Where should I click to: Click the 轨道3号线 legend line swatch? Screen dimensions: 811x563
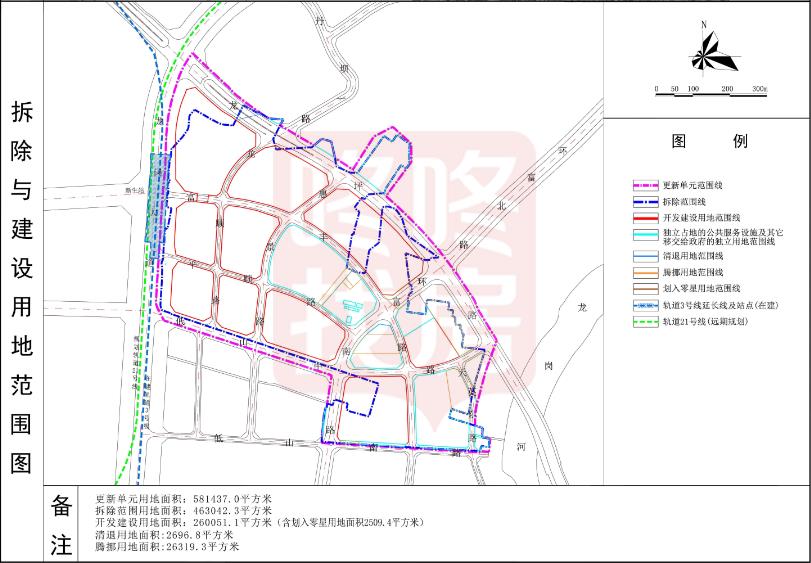click(x=645, y=305)
